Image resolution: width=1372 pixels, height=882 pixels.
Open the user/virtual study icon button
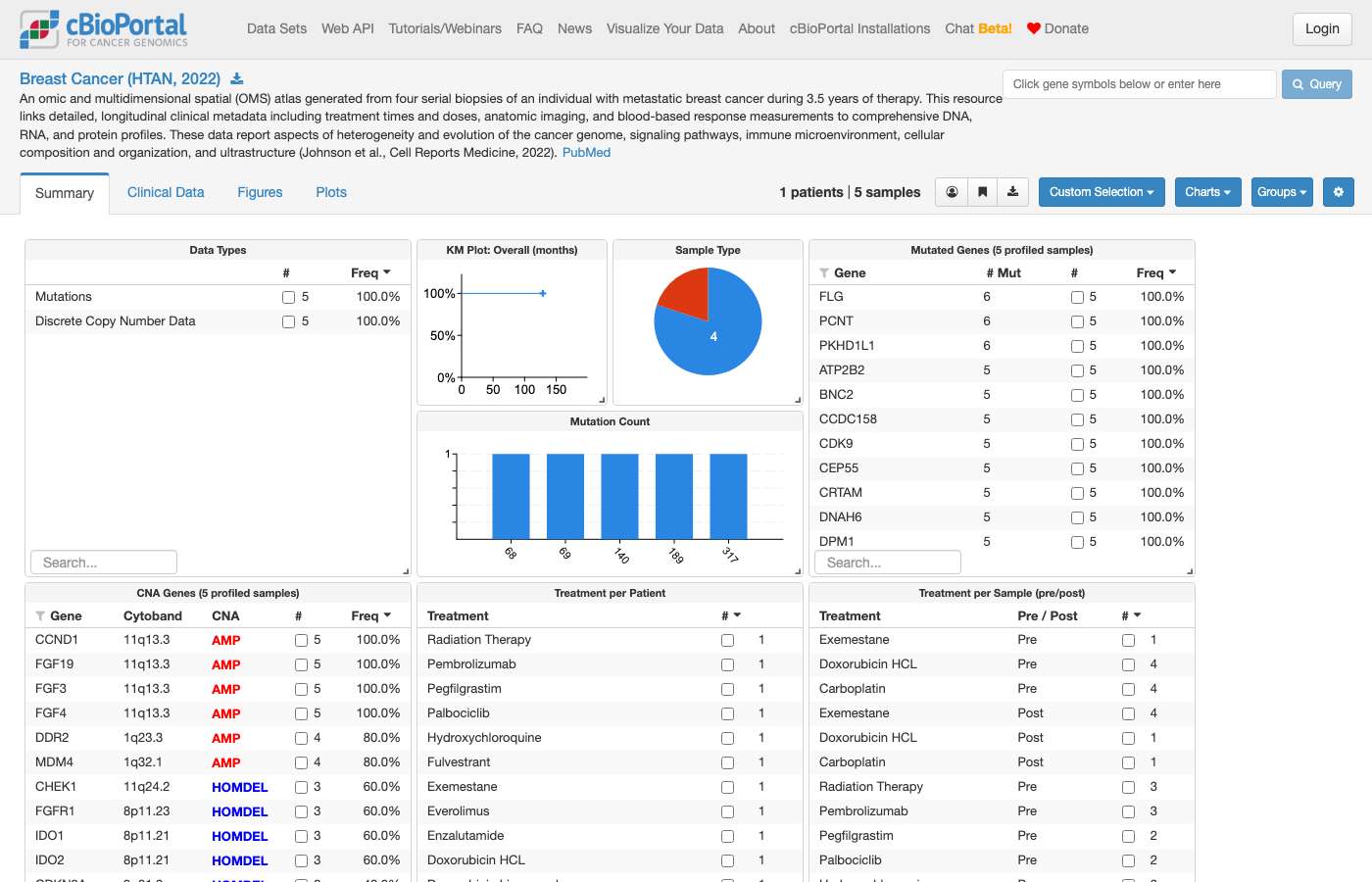[x=952, y=192]
